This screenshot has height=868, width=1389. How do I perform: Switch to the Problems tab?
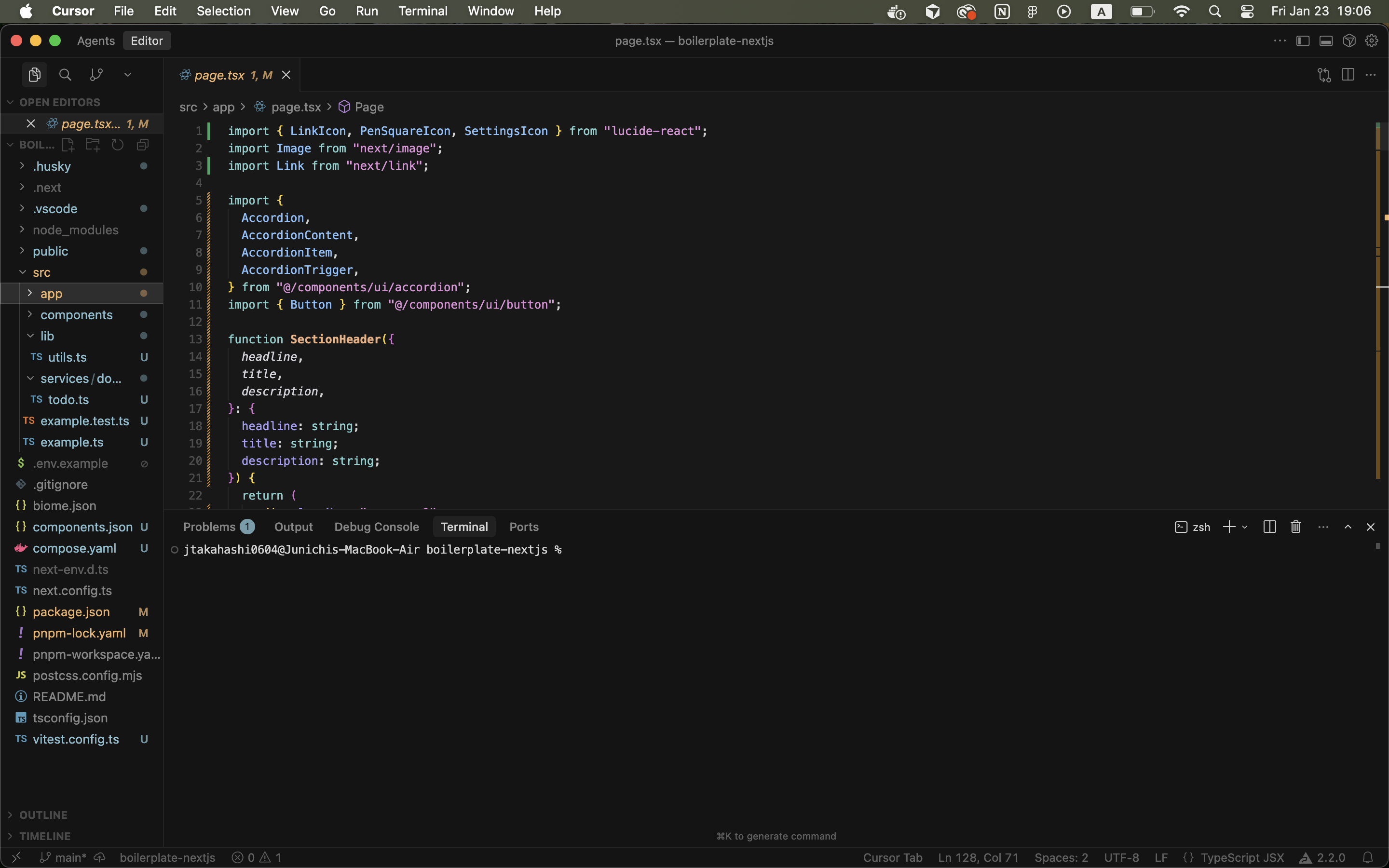209,527
